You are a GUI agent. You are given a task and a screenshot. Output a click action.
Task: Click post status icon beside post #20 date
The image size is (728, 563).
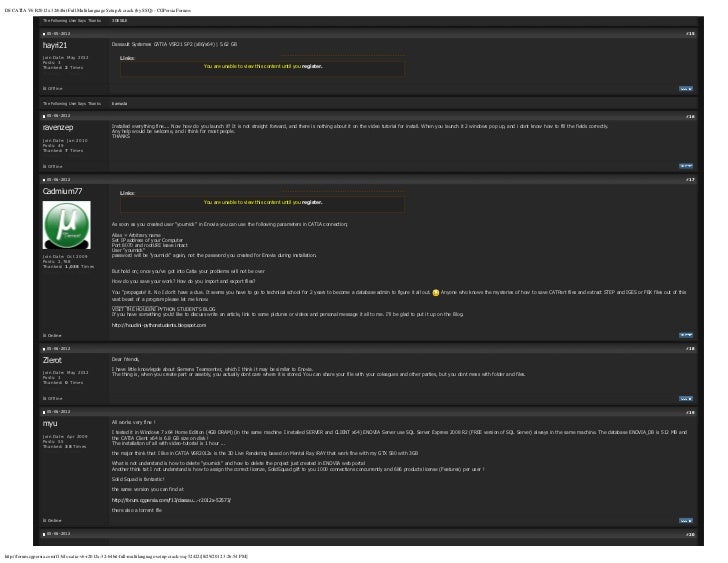(44, 534)
